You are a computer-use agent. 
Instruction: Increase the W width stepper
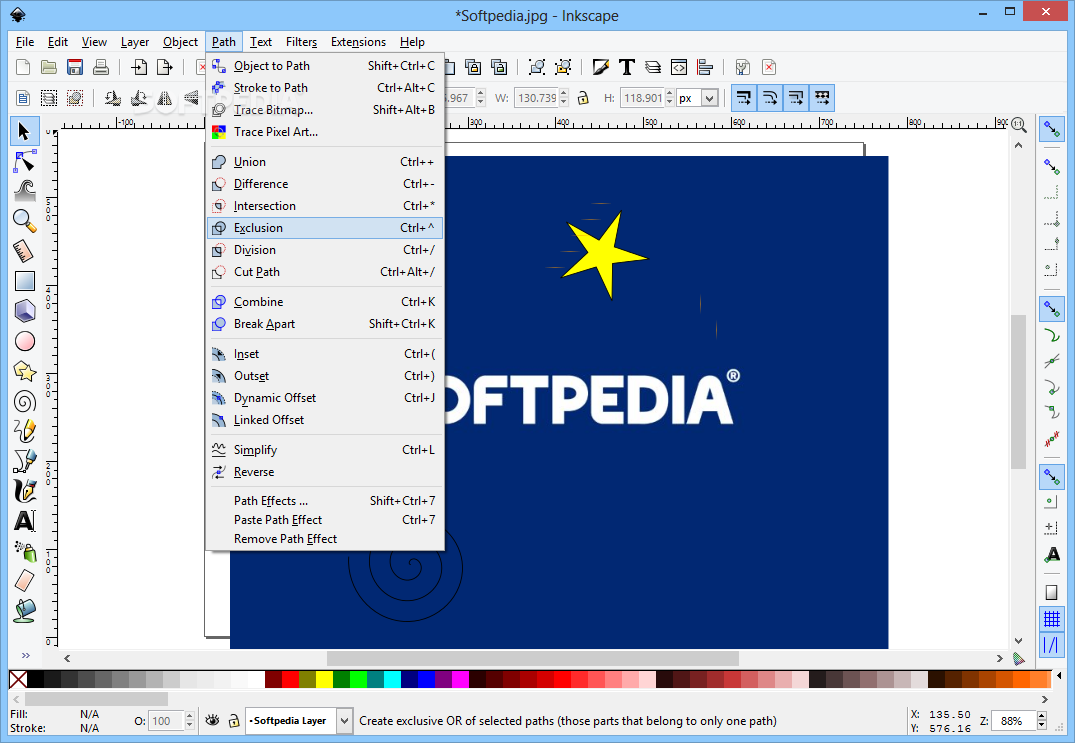click(x=564, y=93)
